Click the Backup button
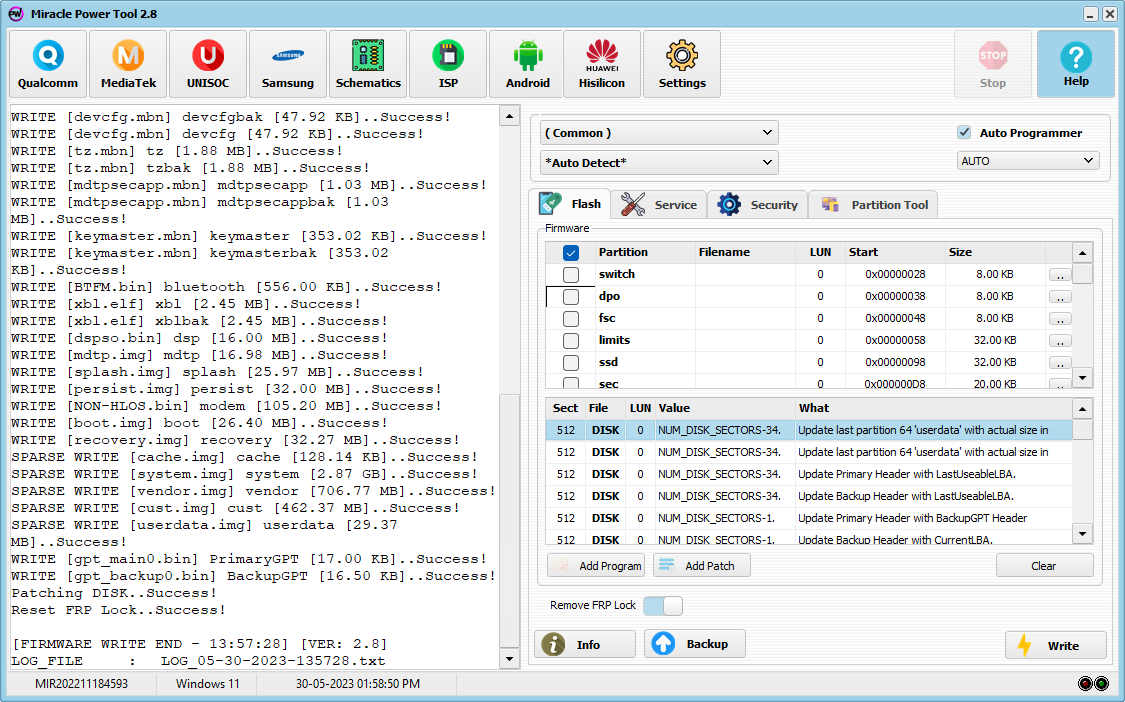 (695, 644)
